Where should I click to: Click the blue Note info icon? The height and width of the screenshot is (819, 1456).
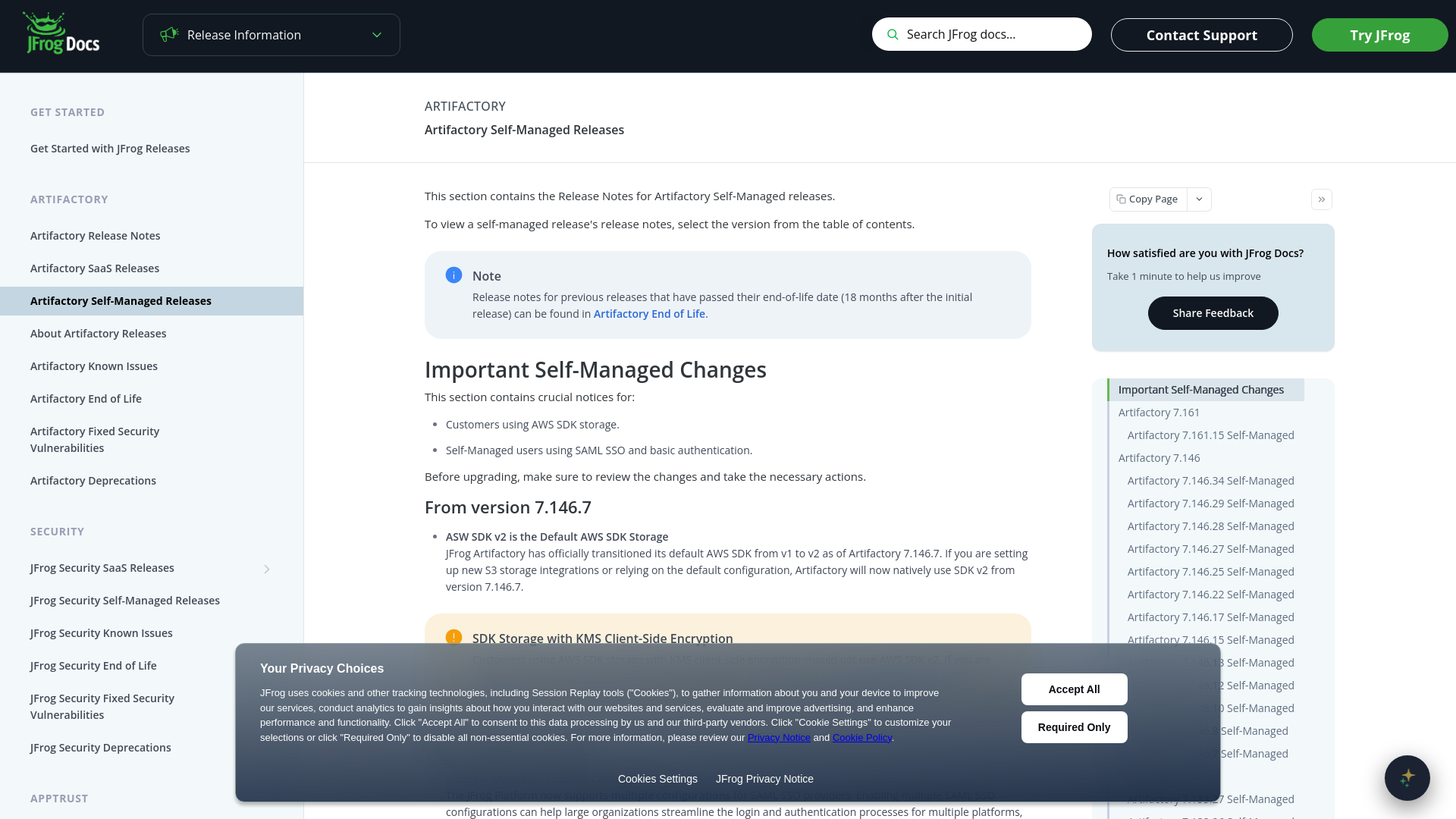(453, 275)
